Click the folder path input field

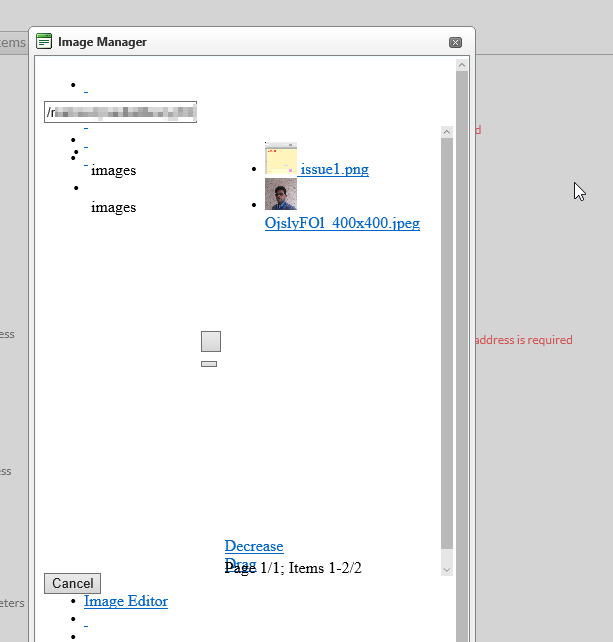tap(120, 112)
